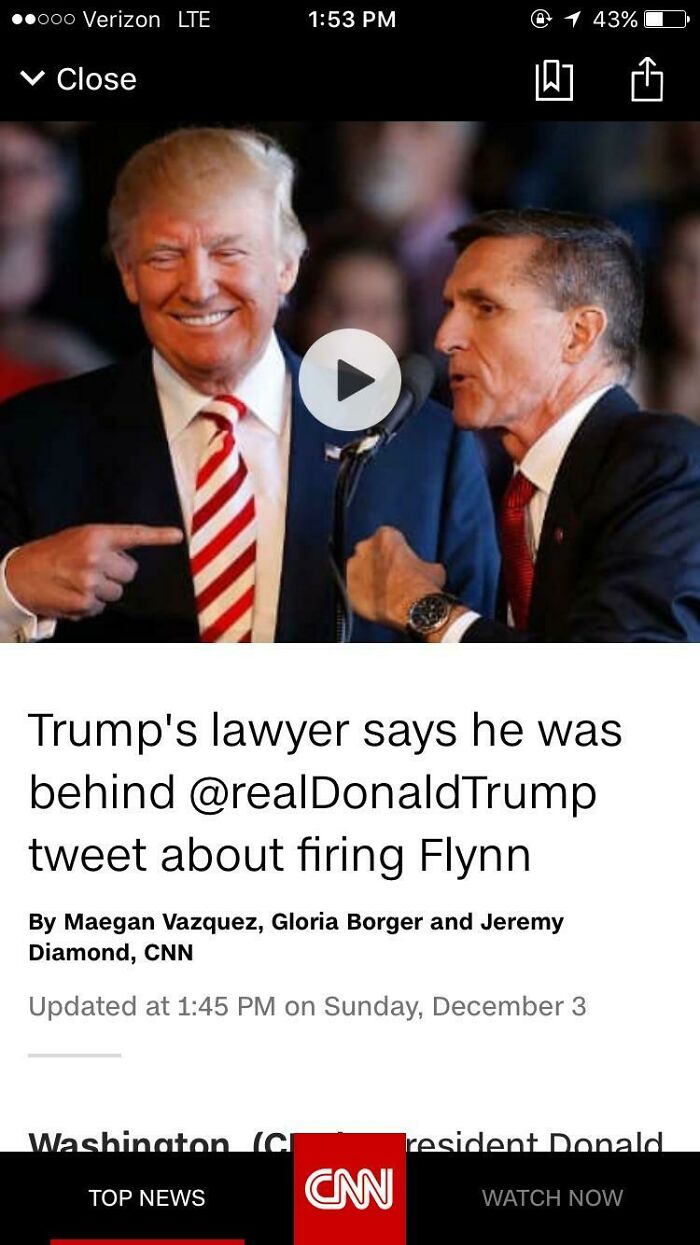This screenshot has height=1245, width=700.
Task: Tap the 43% battery percentage
Action: click(x=615, y=19)
